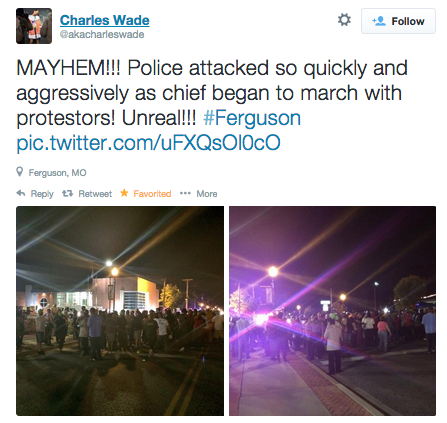This screenshot has width=447, height=423.
Task: Open the right photo with purple lights
Action: pyautogui.click(x=332, y=311)
